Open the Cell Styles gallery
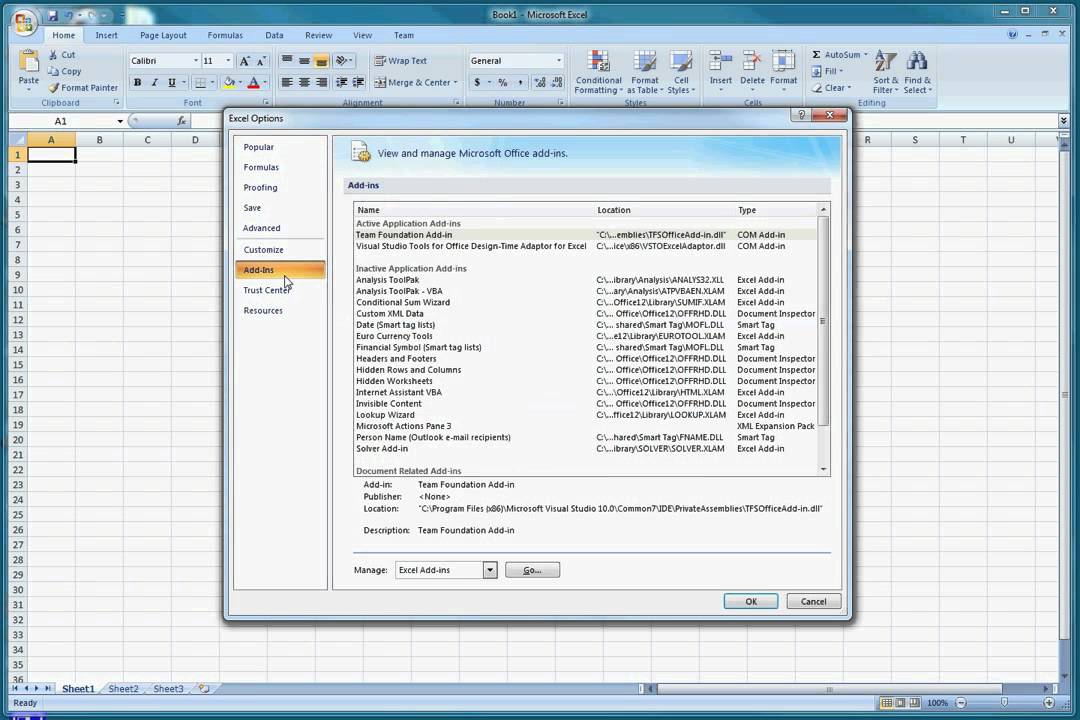 click(681, 72)
